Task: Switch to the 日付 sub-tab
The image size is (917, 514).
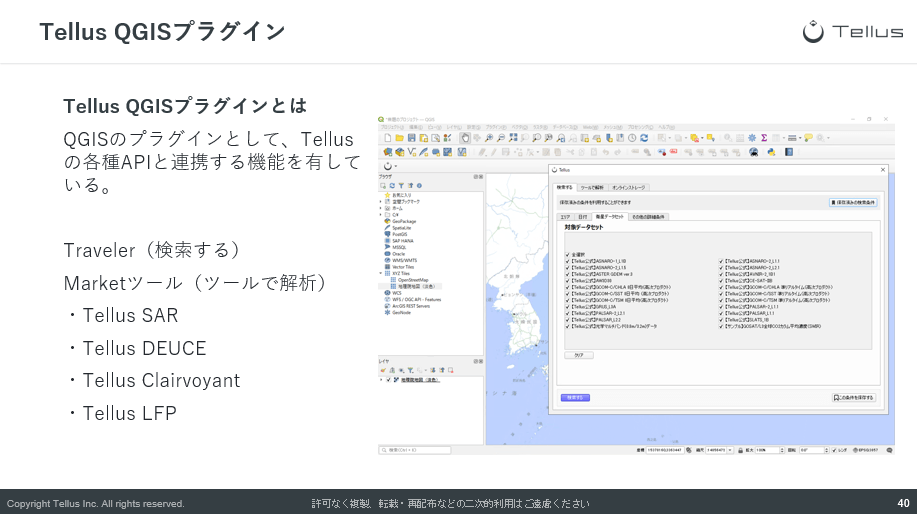Action: click(582, 217)
